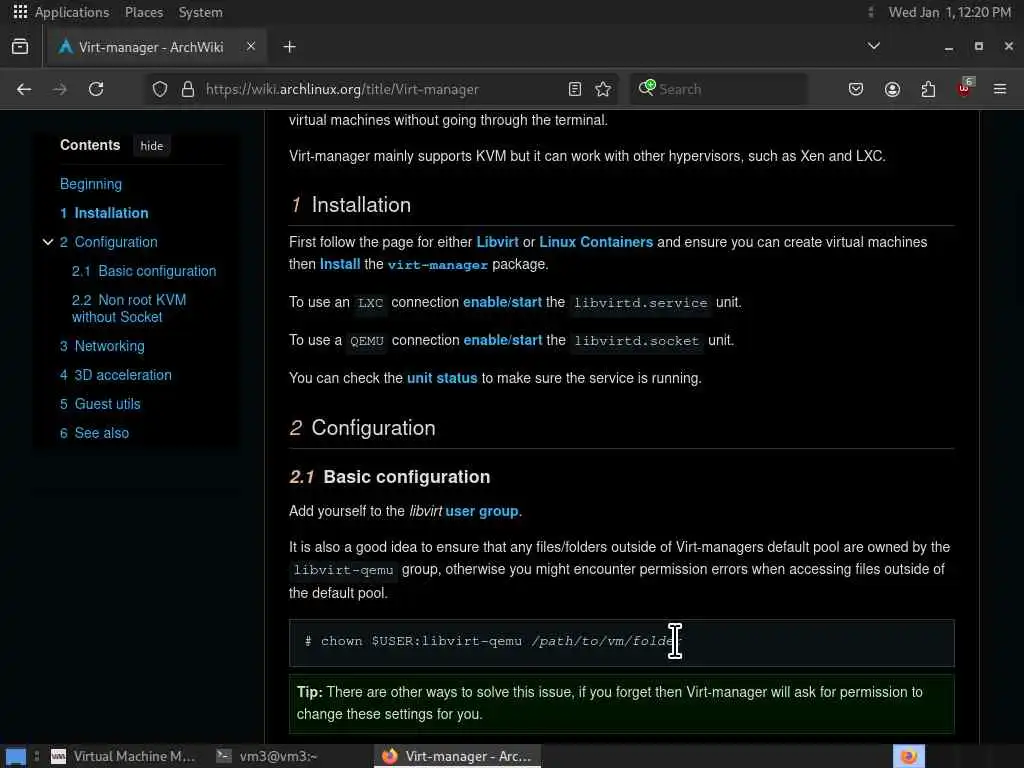Click the clock showing Wed Jan 1, 12:20 PM
The height and width of the screenshot is (768, 1024).
point(950,12)
